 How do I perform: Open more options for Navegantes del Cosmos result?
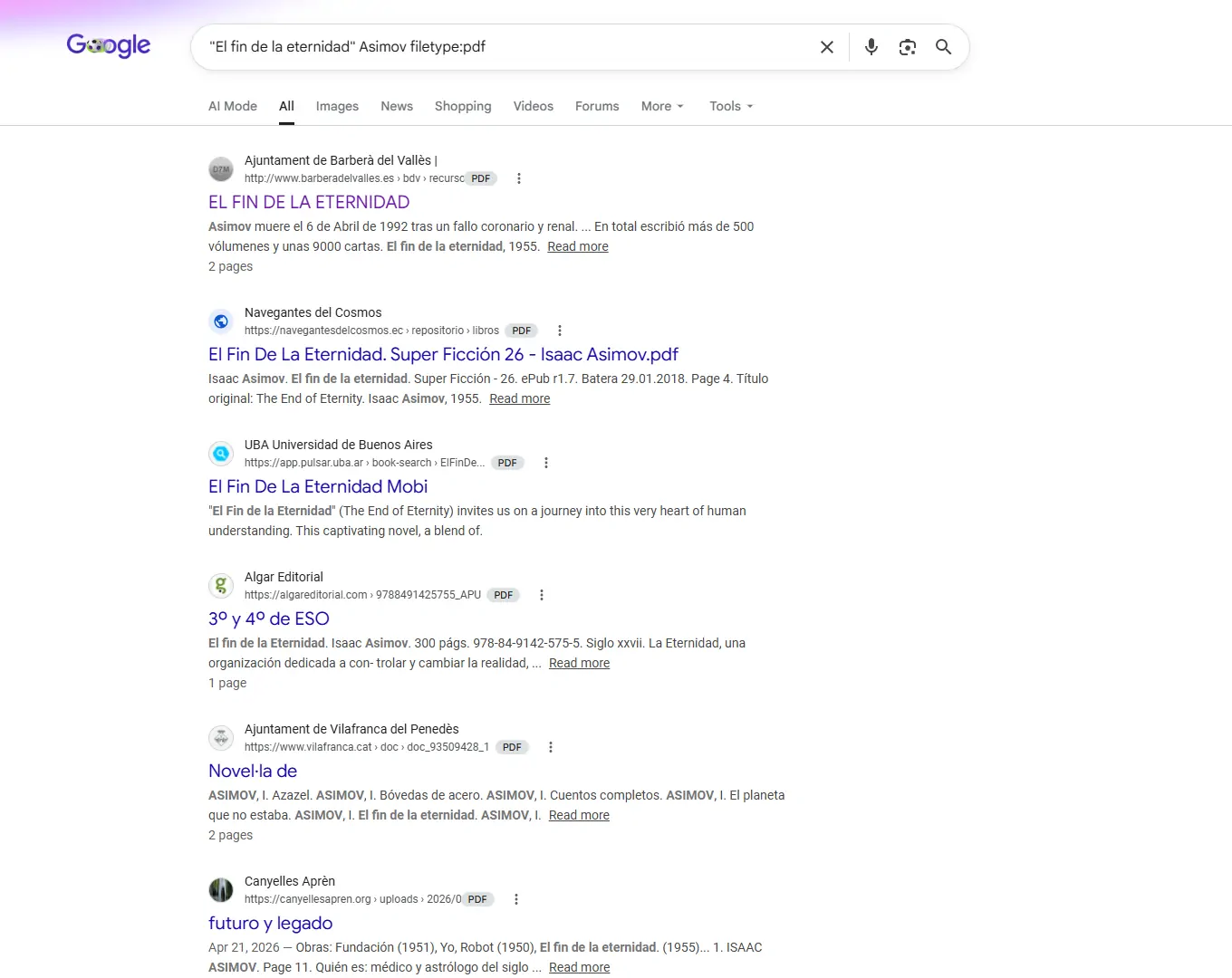click(x=560, y=331)
